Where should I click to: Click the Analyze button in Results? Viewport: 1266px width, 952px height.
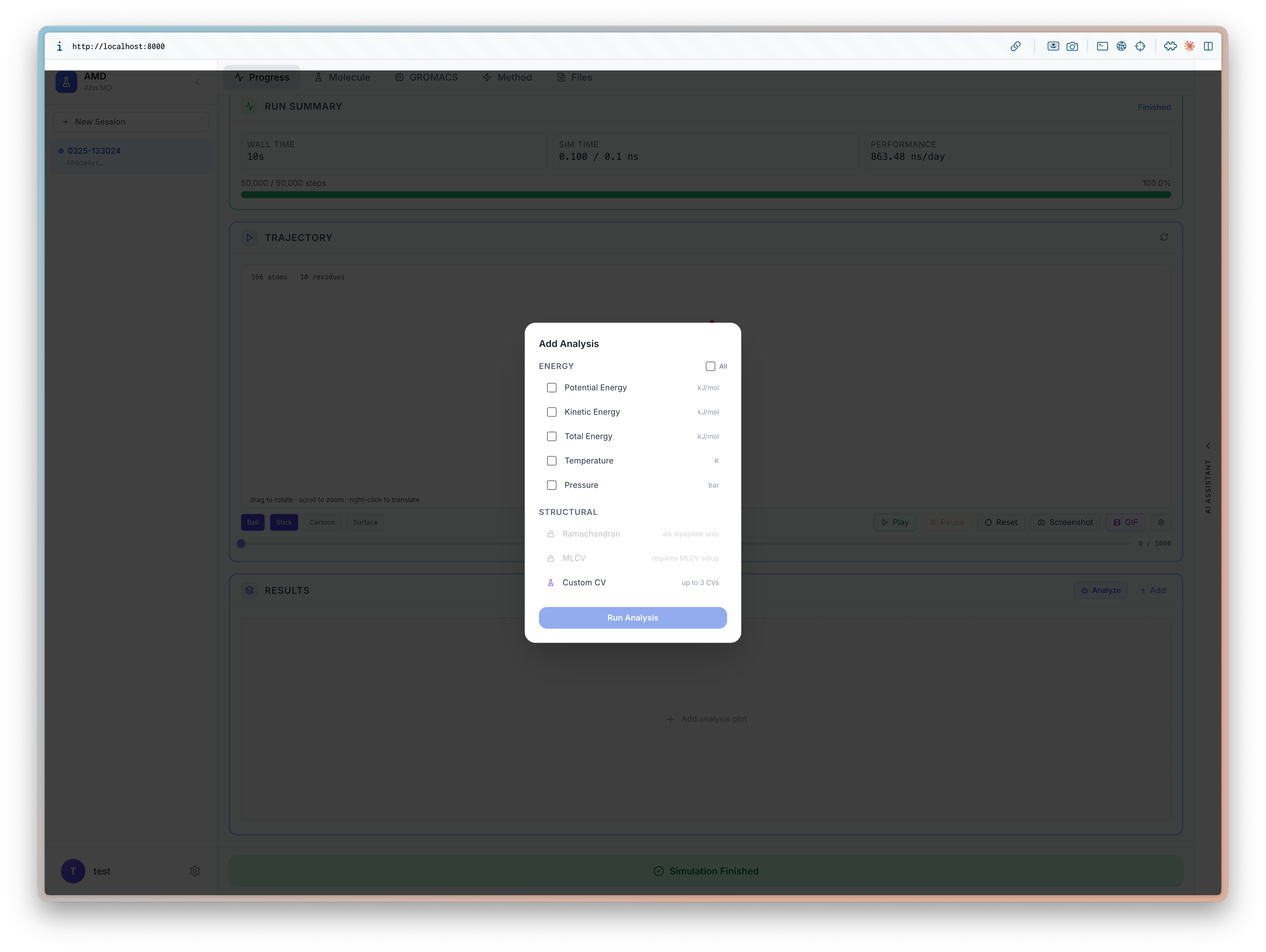pyautogui.click(x=1100, y=590)
